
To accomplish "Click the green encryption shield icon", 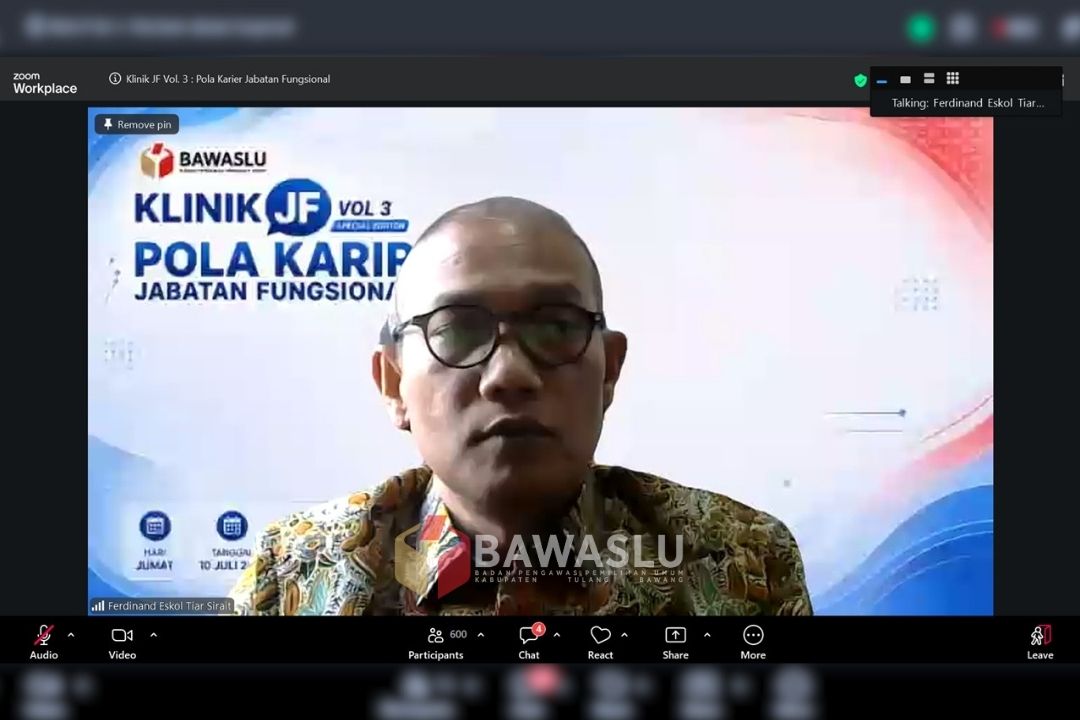I will coord(860,81).
